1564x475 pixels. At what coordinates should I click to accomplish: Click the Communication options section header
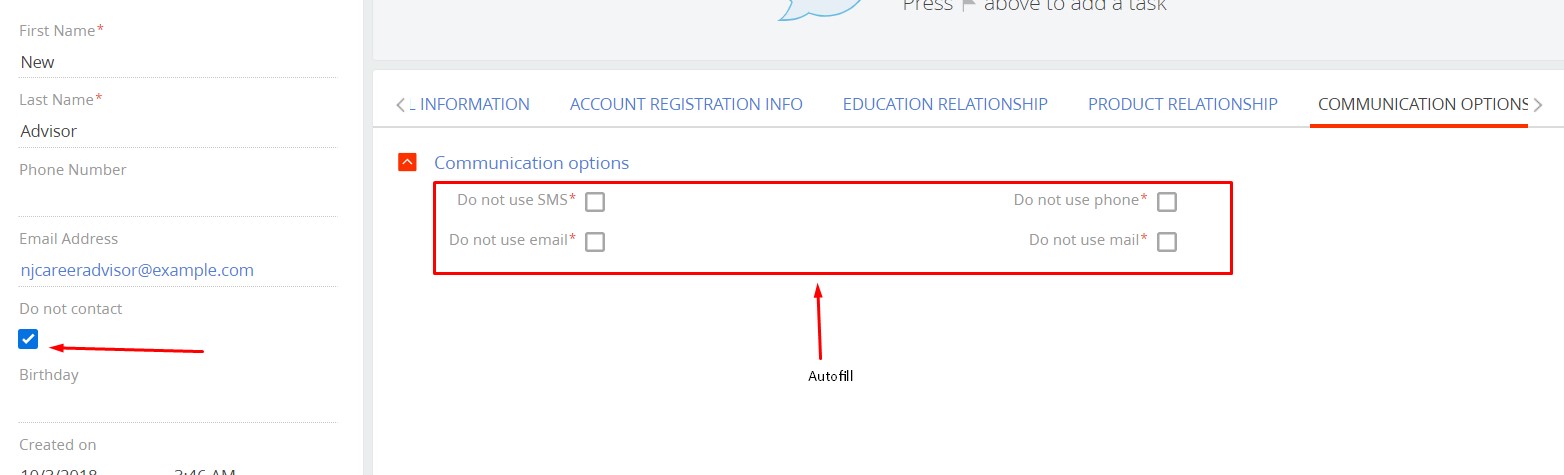tap(532, 163)
